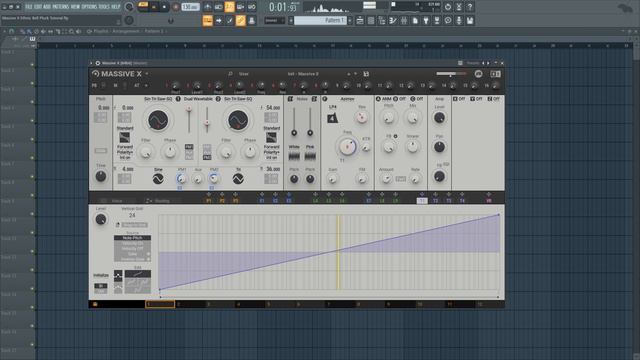Click the NI round logo icon in header
640x360 pixels.
coord(478,74)
